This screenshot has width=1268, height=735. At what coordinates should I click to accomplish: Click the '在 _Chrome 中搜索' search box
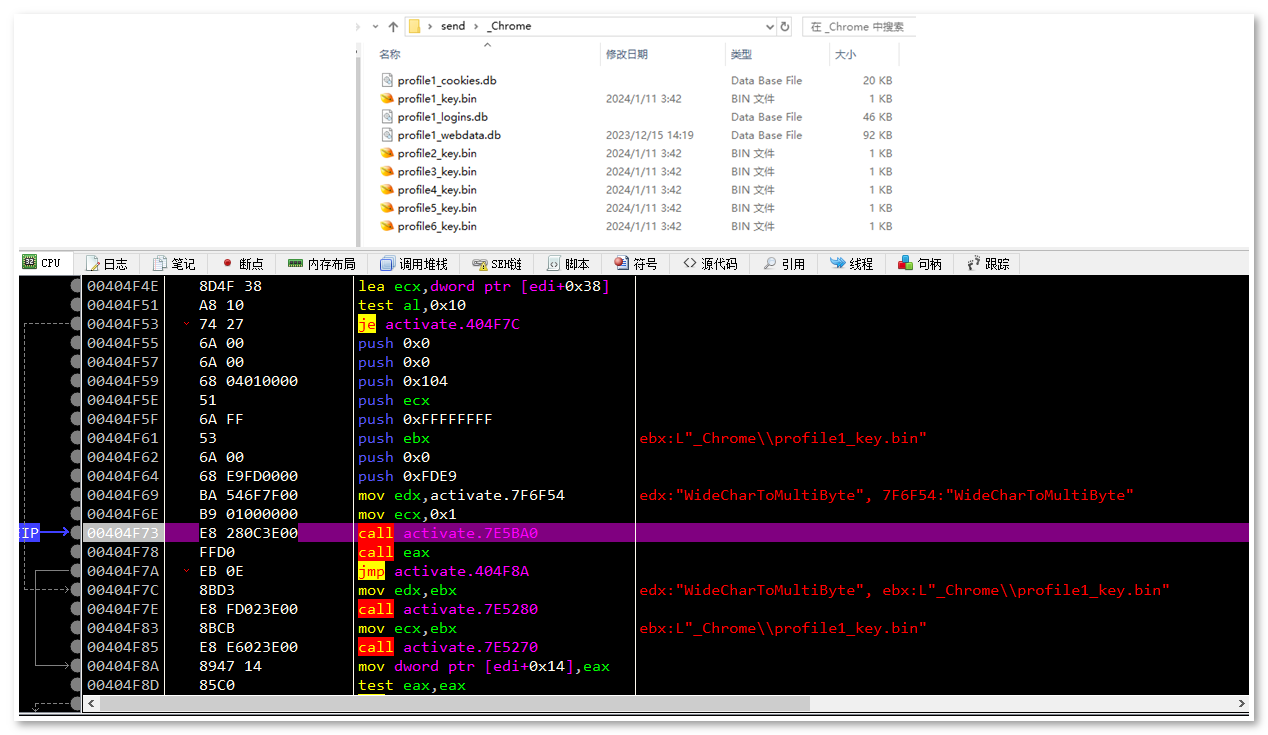(858, 27)
